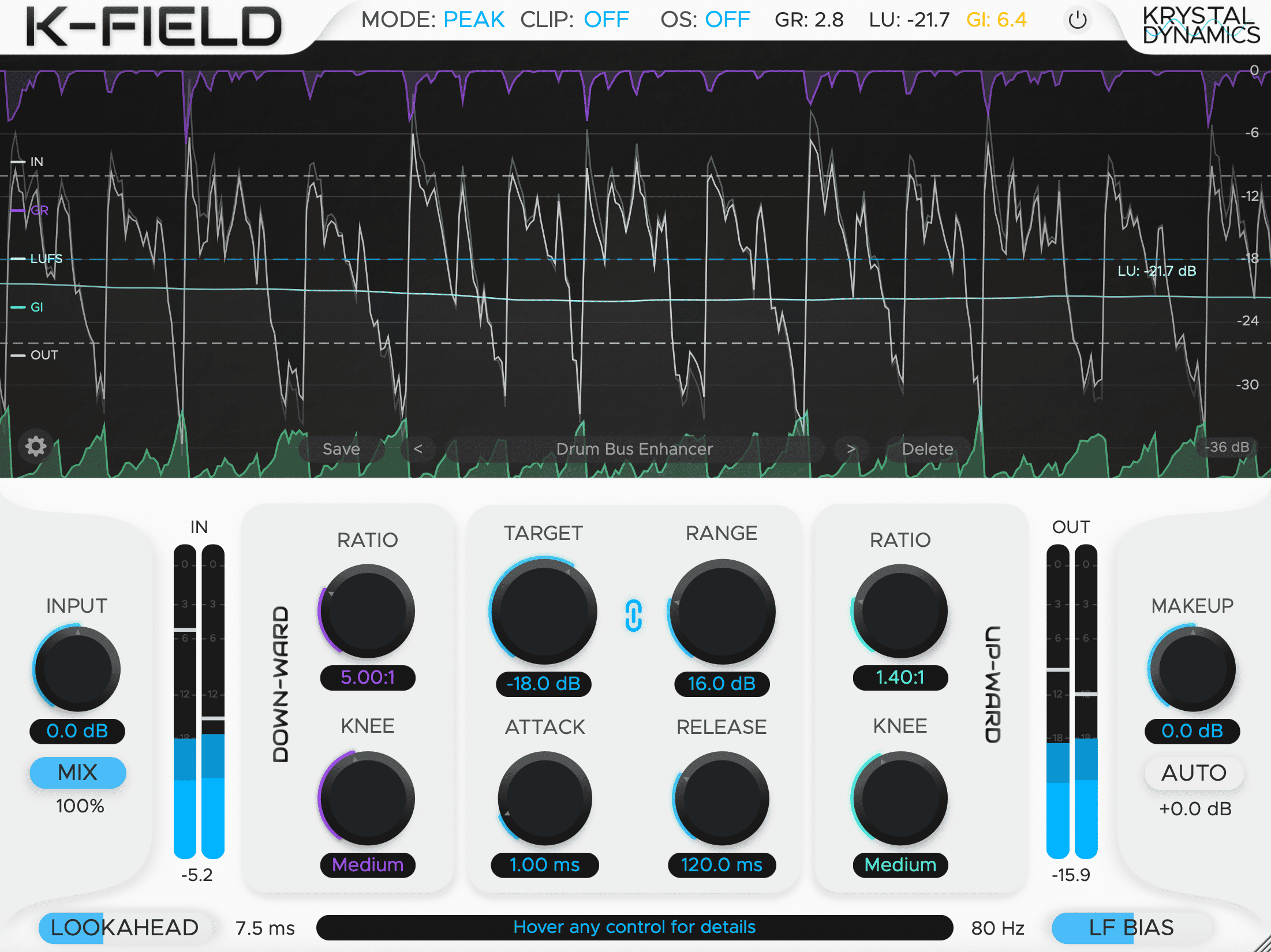Viewport: 1271px width, 952px height.
Task: Toggle the GI legend in the graph
Action: pyautogui.click(x=27, y=307)
